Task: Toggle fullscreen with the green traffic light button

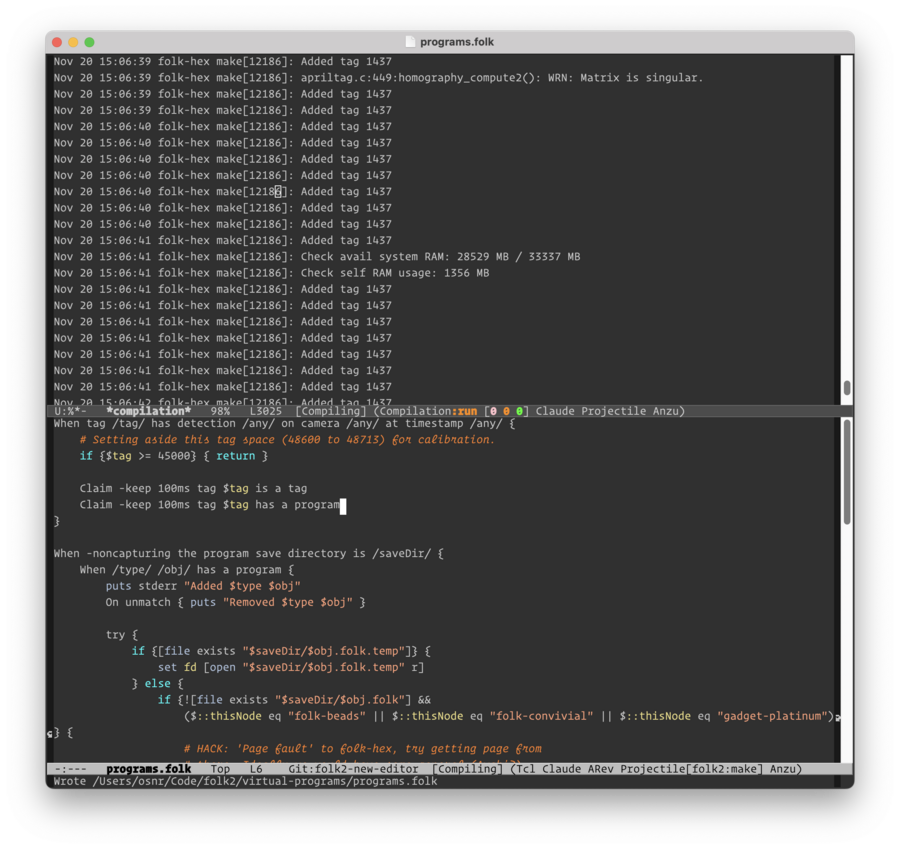Action: pyautogui.click(x=89, y=42)
